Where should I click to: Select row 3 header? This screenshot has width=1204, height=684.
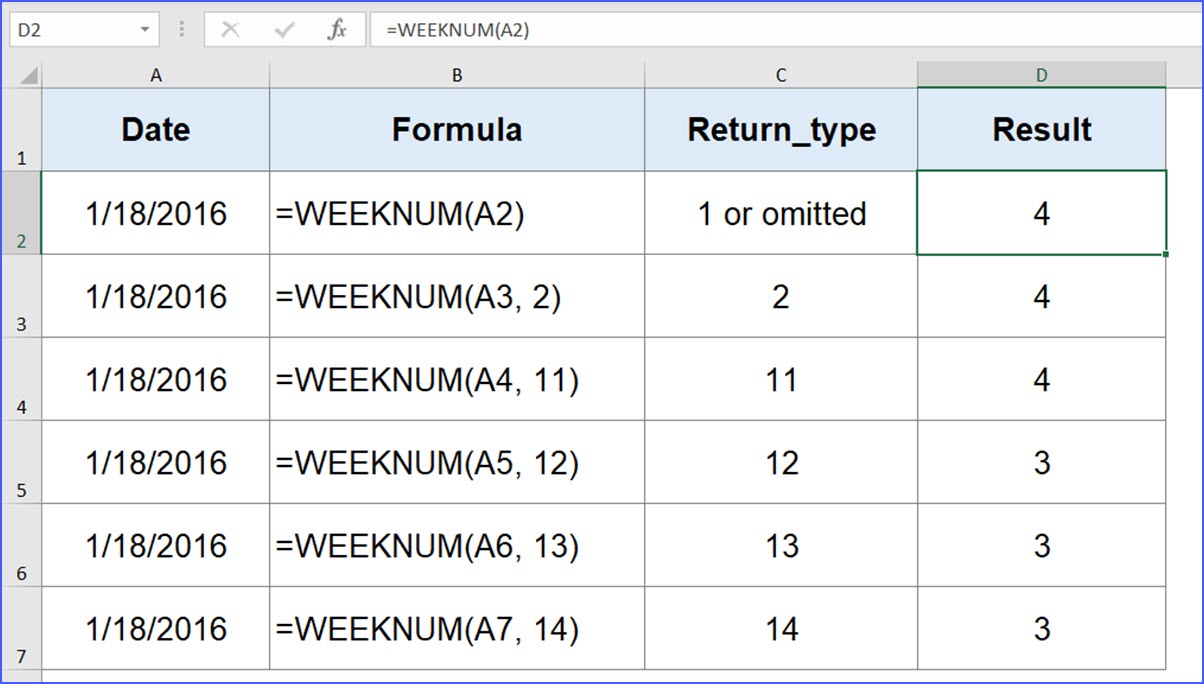21,297
